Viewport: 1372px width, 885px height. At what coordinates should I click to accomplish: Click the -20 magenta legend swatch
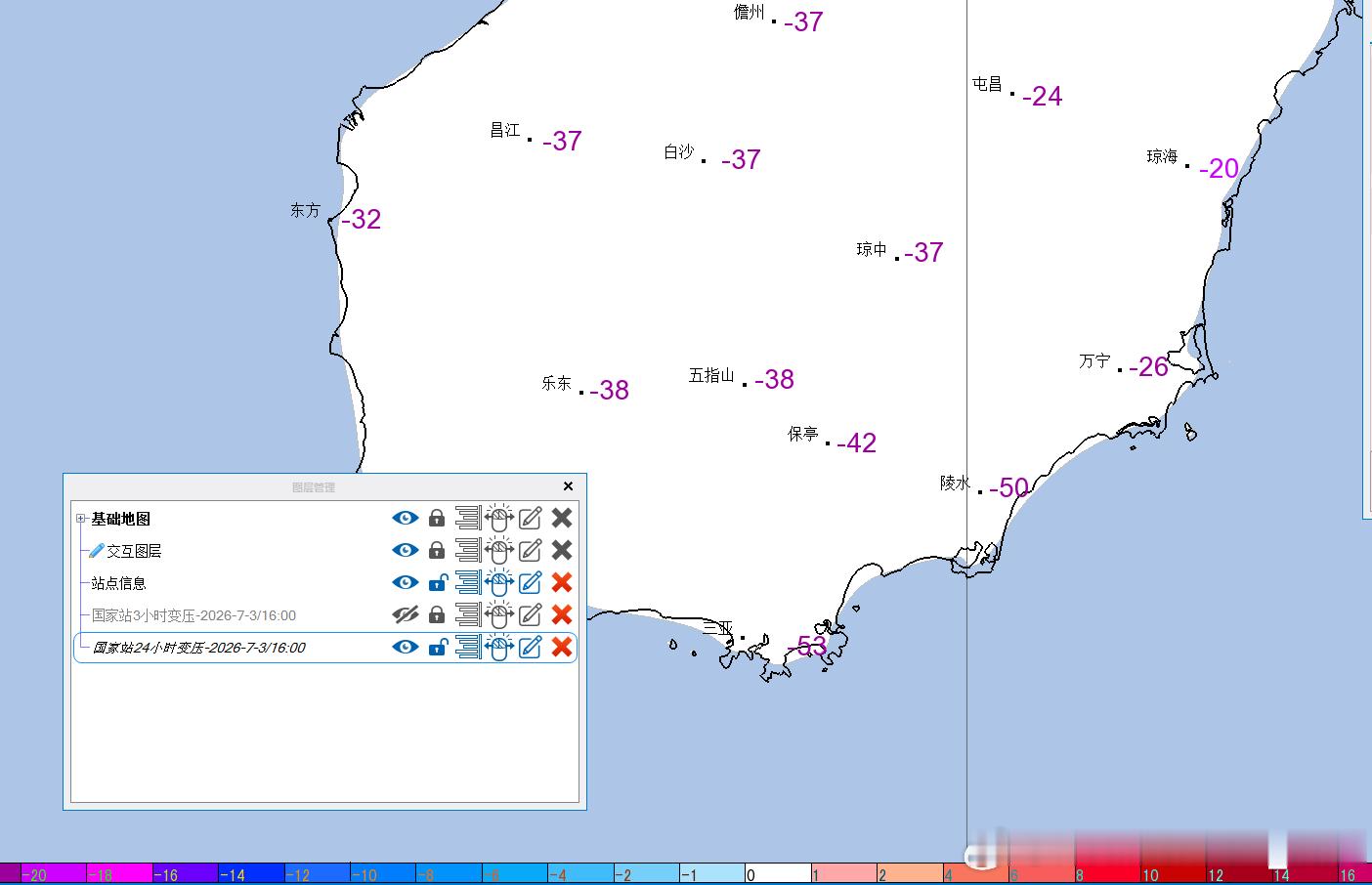tap(43, 874)
